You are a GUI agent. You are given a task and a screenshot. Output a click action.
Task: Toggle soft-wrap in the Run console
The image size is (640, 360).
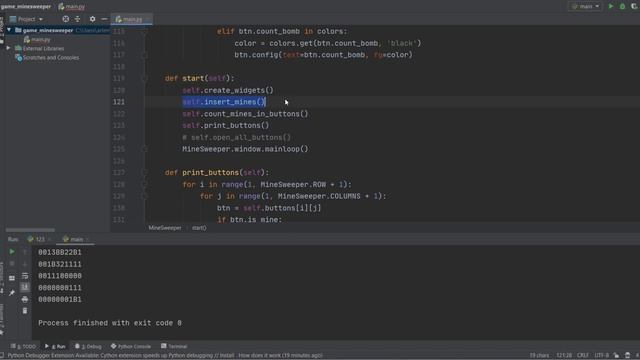25,276
